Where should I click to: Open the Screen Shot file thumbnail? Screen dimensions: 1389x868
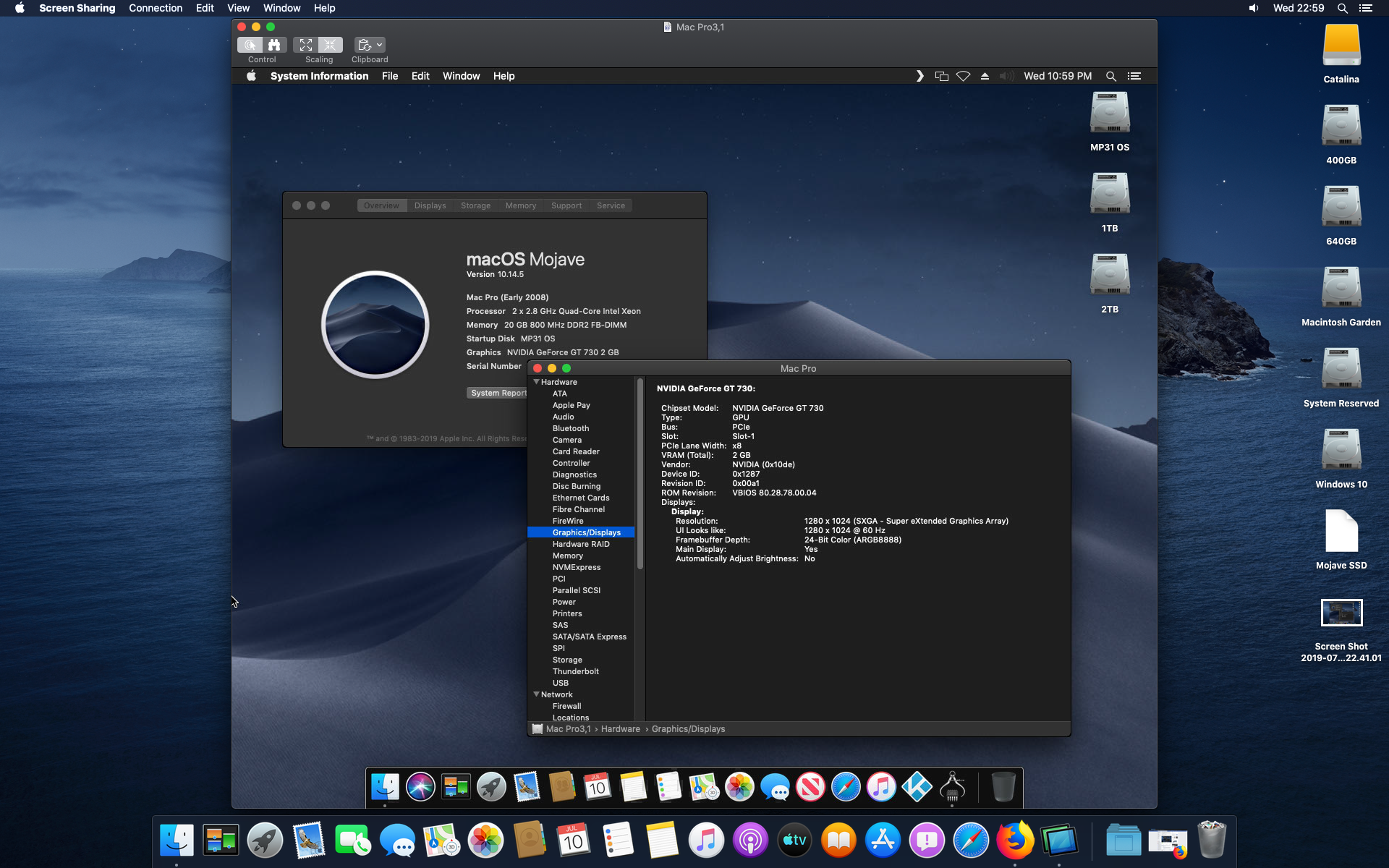(x=1341, y=613)
